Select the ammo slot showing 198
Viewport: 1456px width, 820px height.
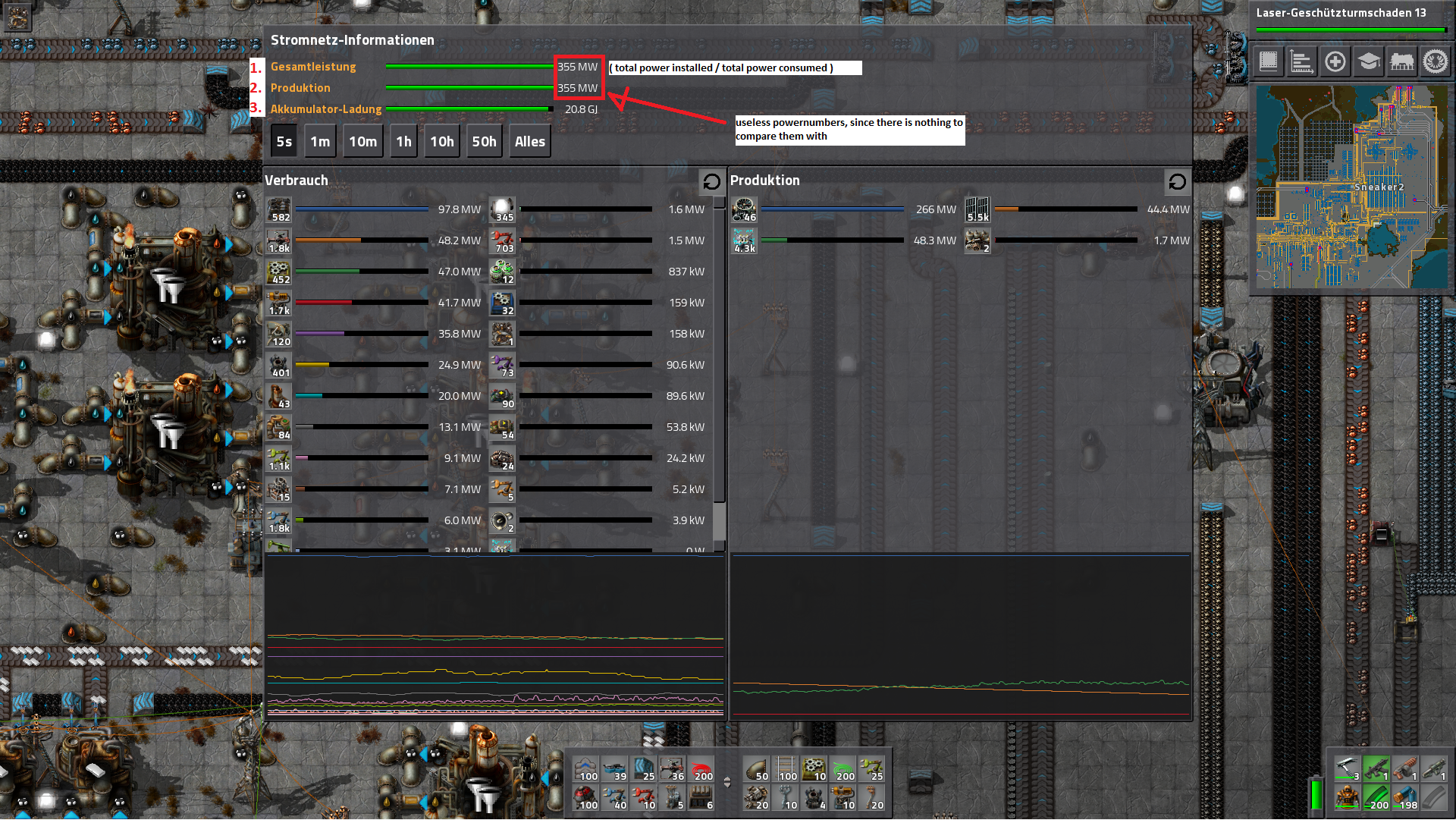[x=1405, y=796]
